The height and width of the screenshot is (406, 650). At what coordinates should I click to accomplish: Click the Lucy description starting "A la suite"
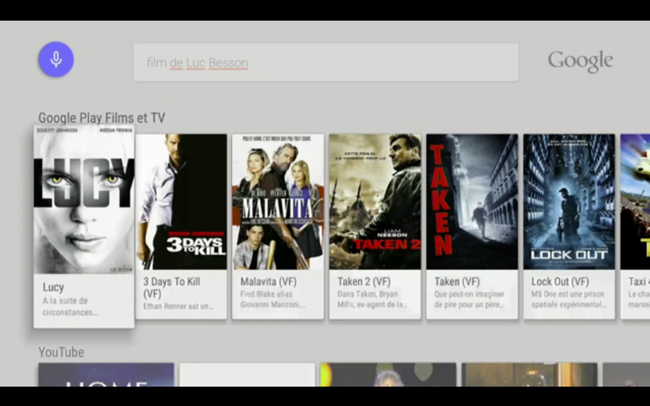pyautogui.click(x=65, y=306)
